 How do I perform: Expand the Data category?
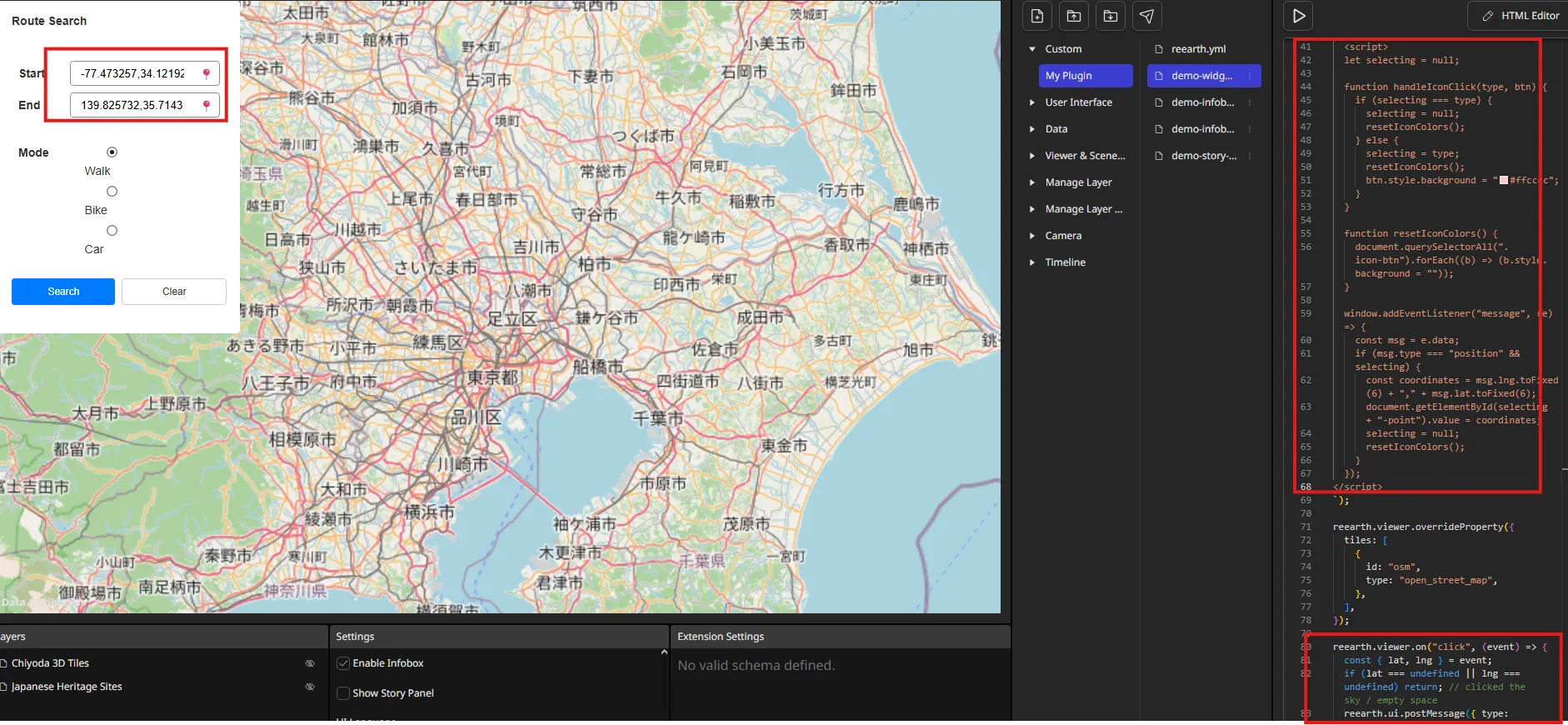[1032, 129]
